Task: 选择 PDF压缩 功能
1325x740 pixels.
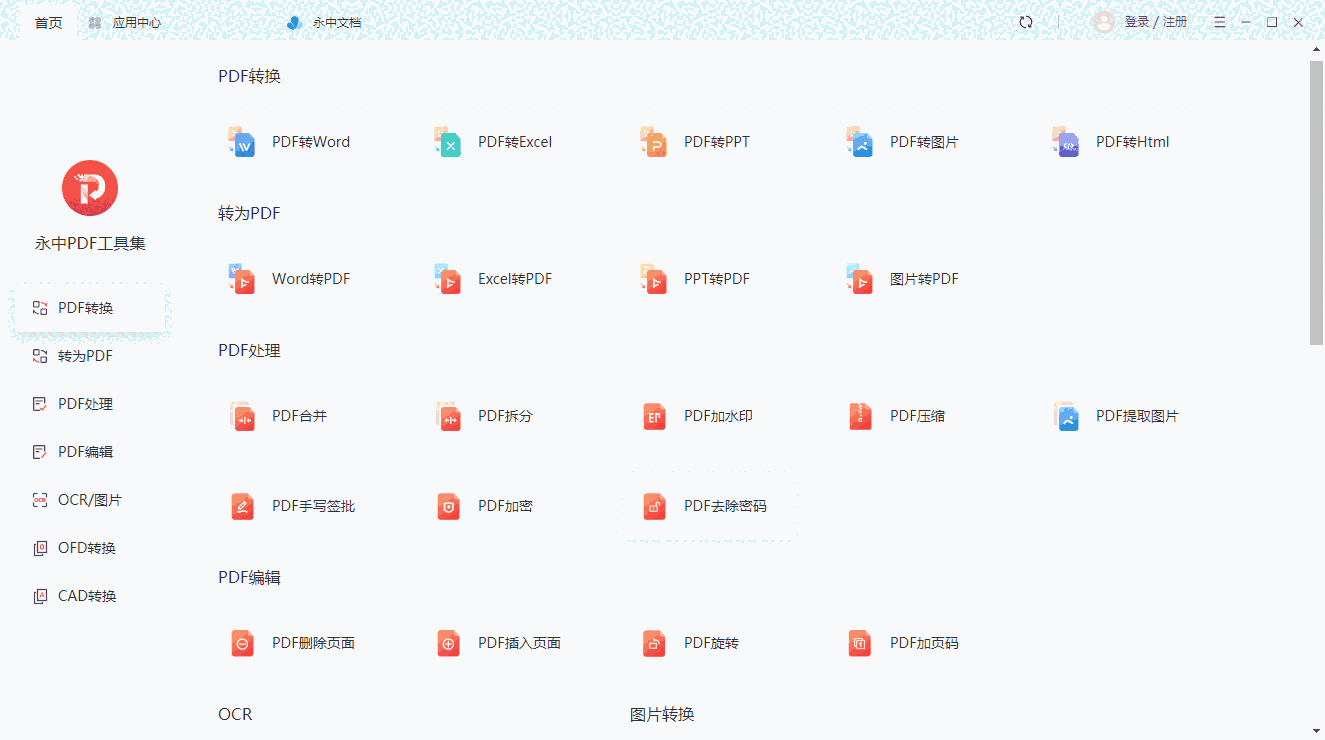Action: 899,416
